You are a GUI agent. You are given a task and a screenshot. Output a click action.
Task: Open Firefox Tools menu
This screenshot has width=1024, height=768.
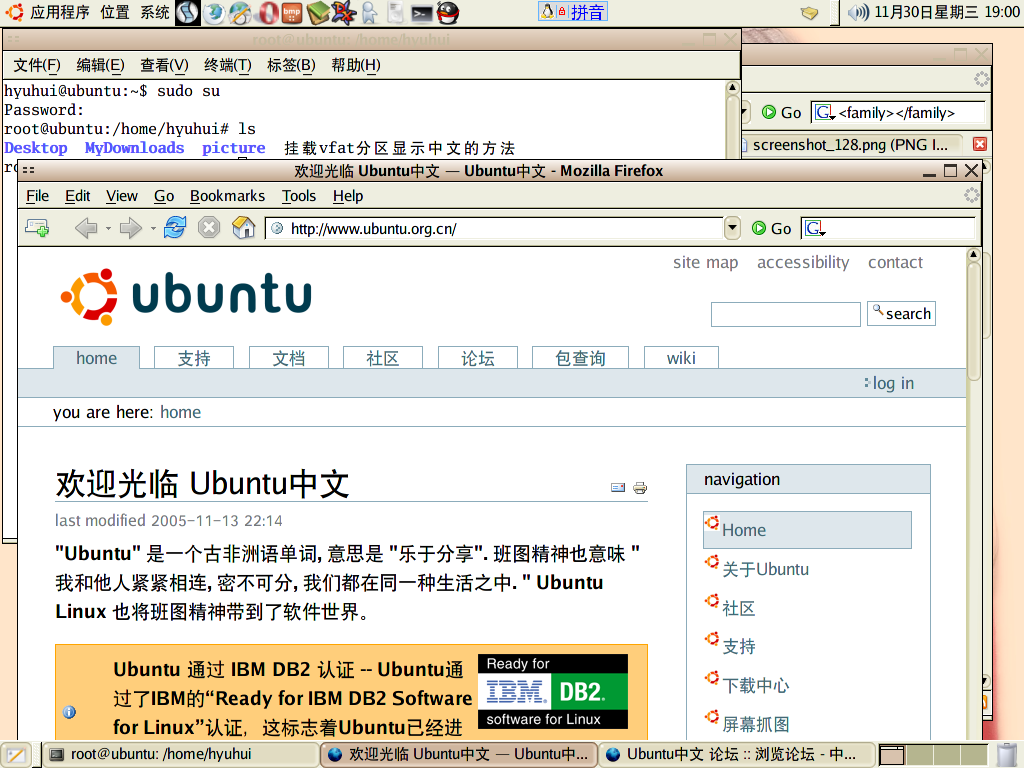coord(298,196)
